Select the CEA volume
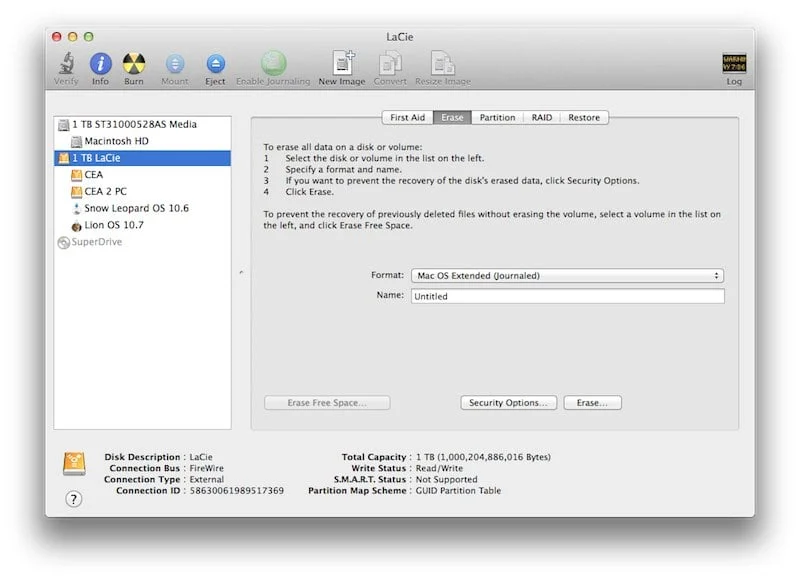 [x=142, y=175]
